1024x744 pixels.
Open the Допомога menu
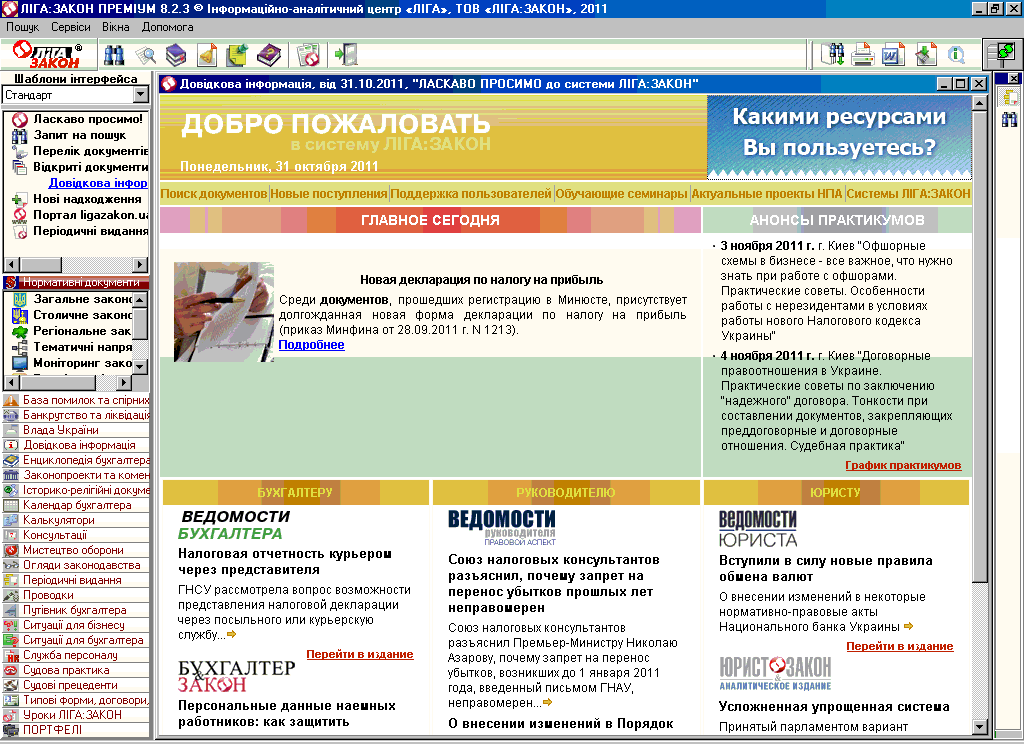tap(167, 27)
